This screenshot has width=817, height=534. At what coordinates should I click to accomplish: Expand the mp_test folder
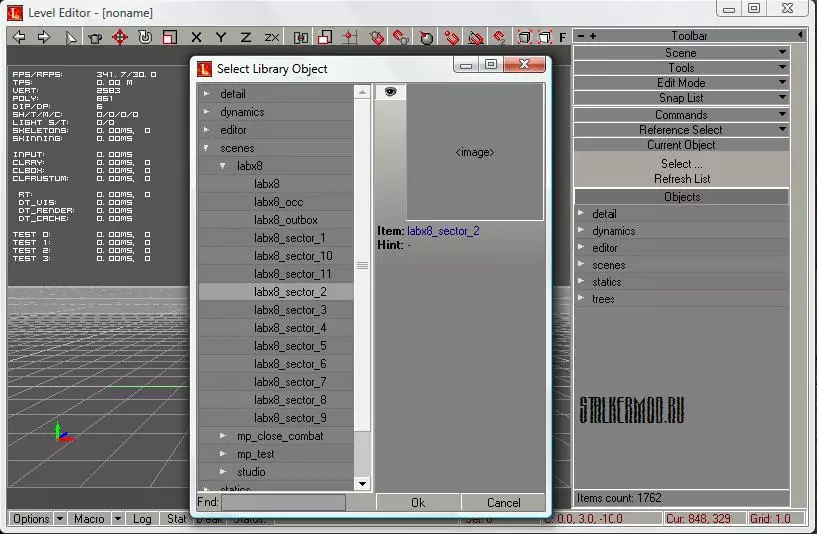click(x=223, y=454)
